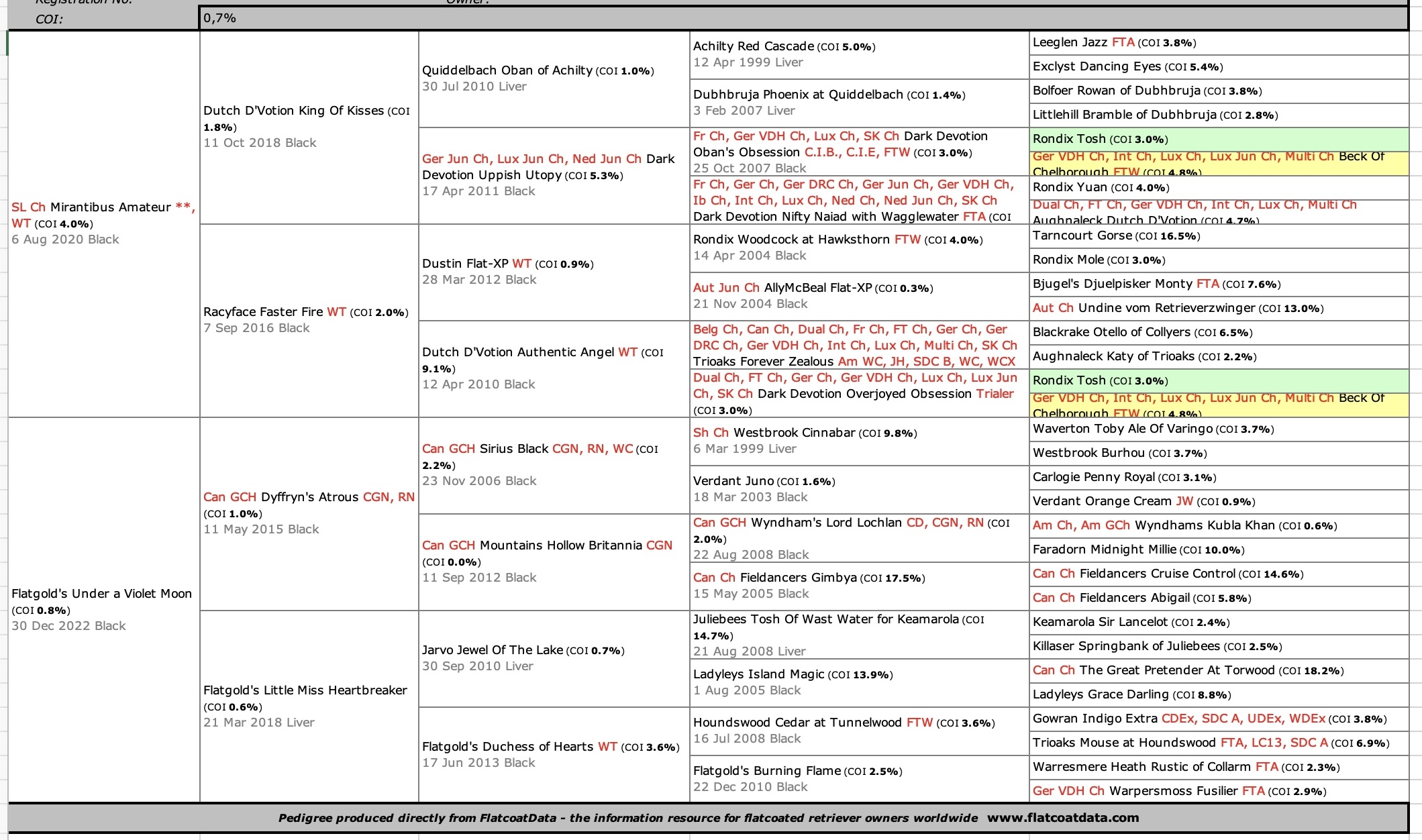Click Can Ch Fieldancers Abigail cell
1422x840 pixels.
(x=1219, y=598)
